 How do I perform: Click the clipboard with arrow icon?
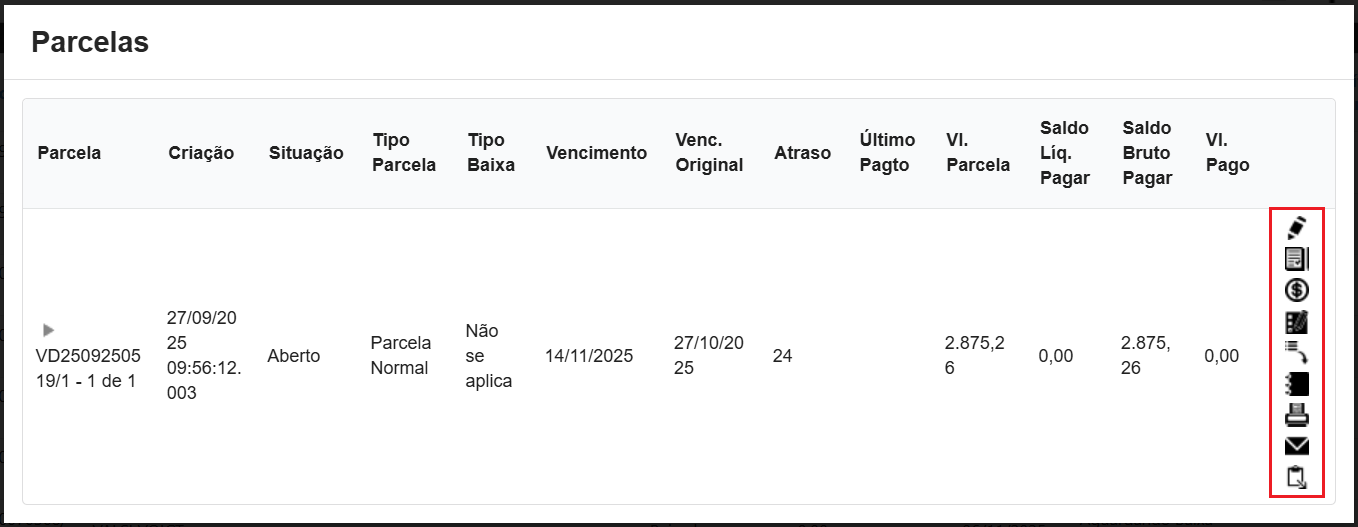pyautogui.click(x=1297, y=477)
